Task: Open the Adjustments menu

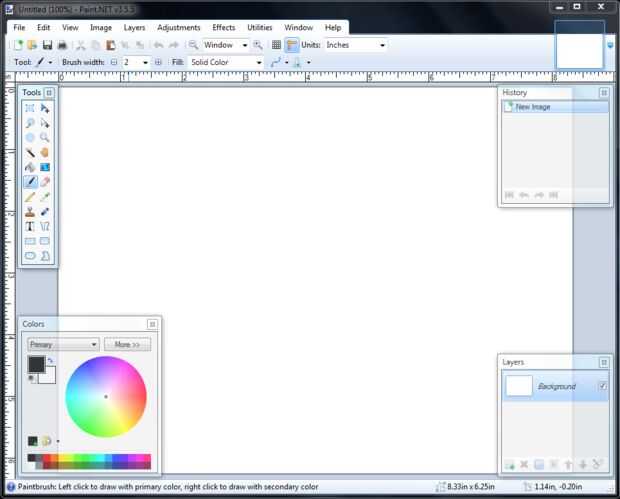Action: click(x=179, y=27)
